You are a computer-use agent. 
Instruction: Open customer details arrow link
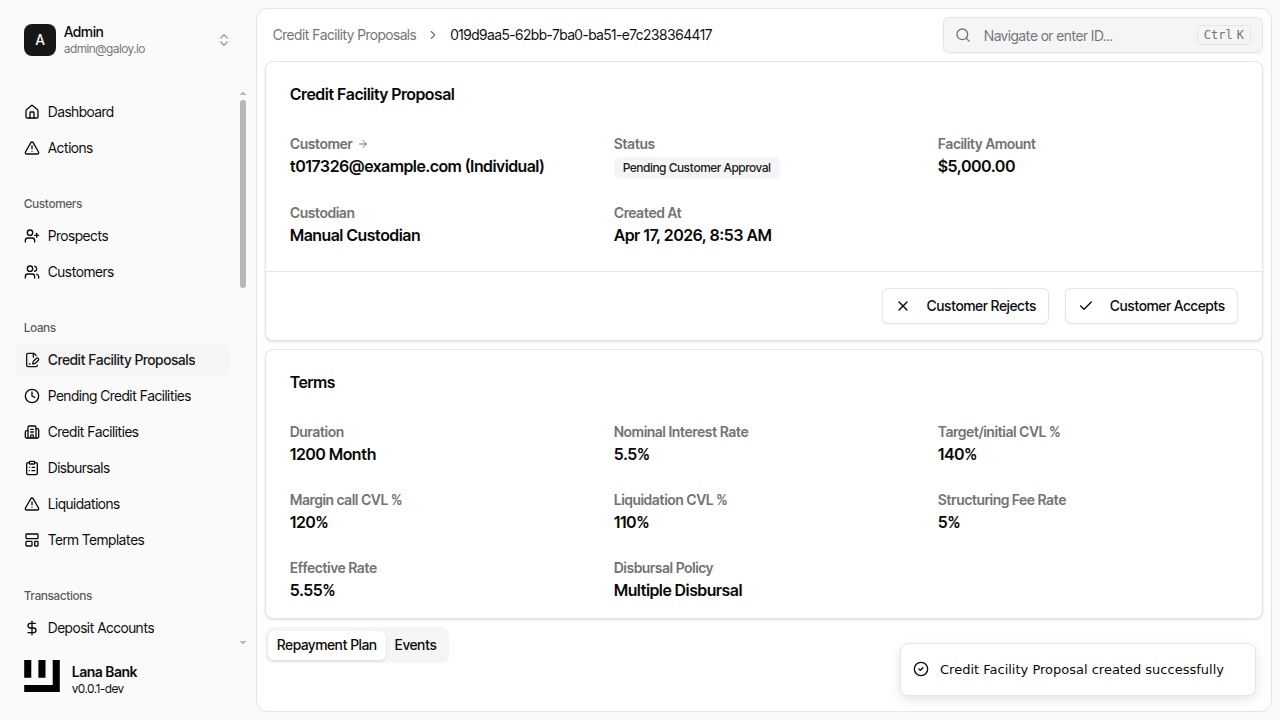(x=363, y=144)
